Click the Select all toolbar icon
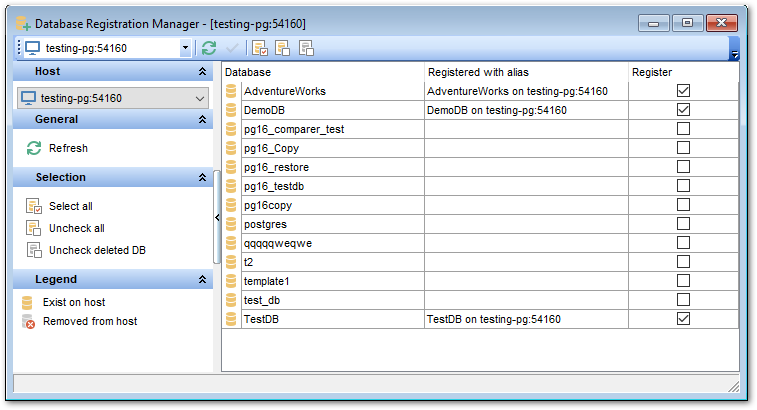This screenshot has width=757, height=410. point(260,47)
